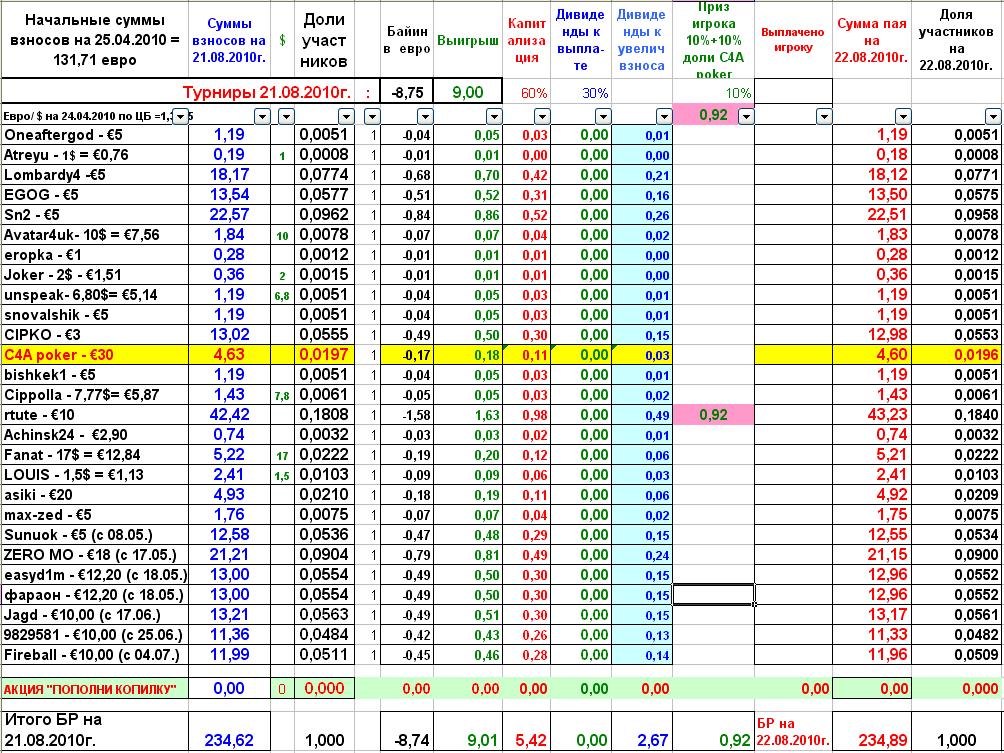Open the filter dropdown under "Суммы взносов на 21.08.2010г."
Viewport: 1004px width, 753px height.
pyautogui.click(x=262, y=117)
